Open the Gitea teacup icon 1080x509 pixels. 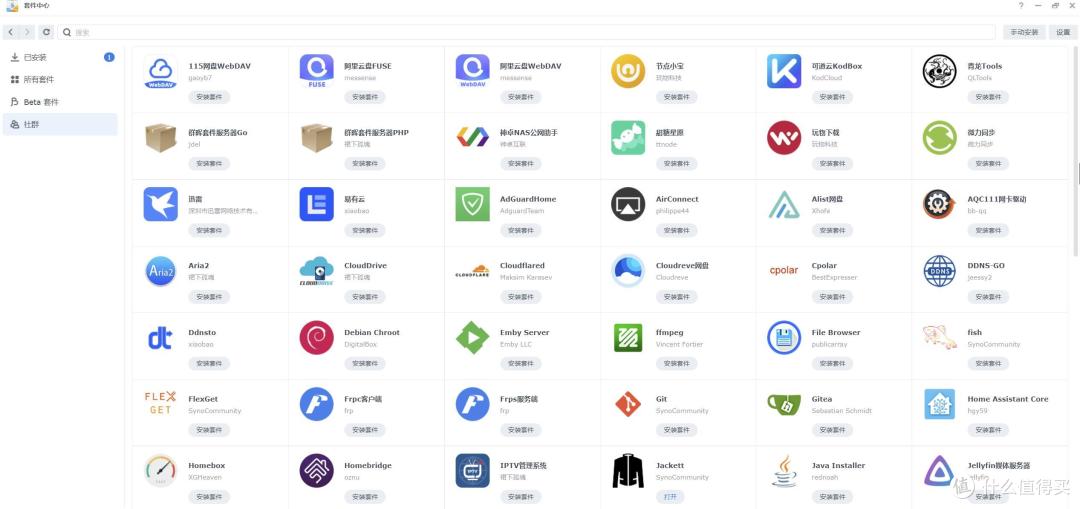tap(784, 404)
